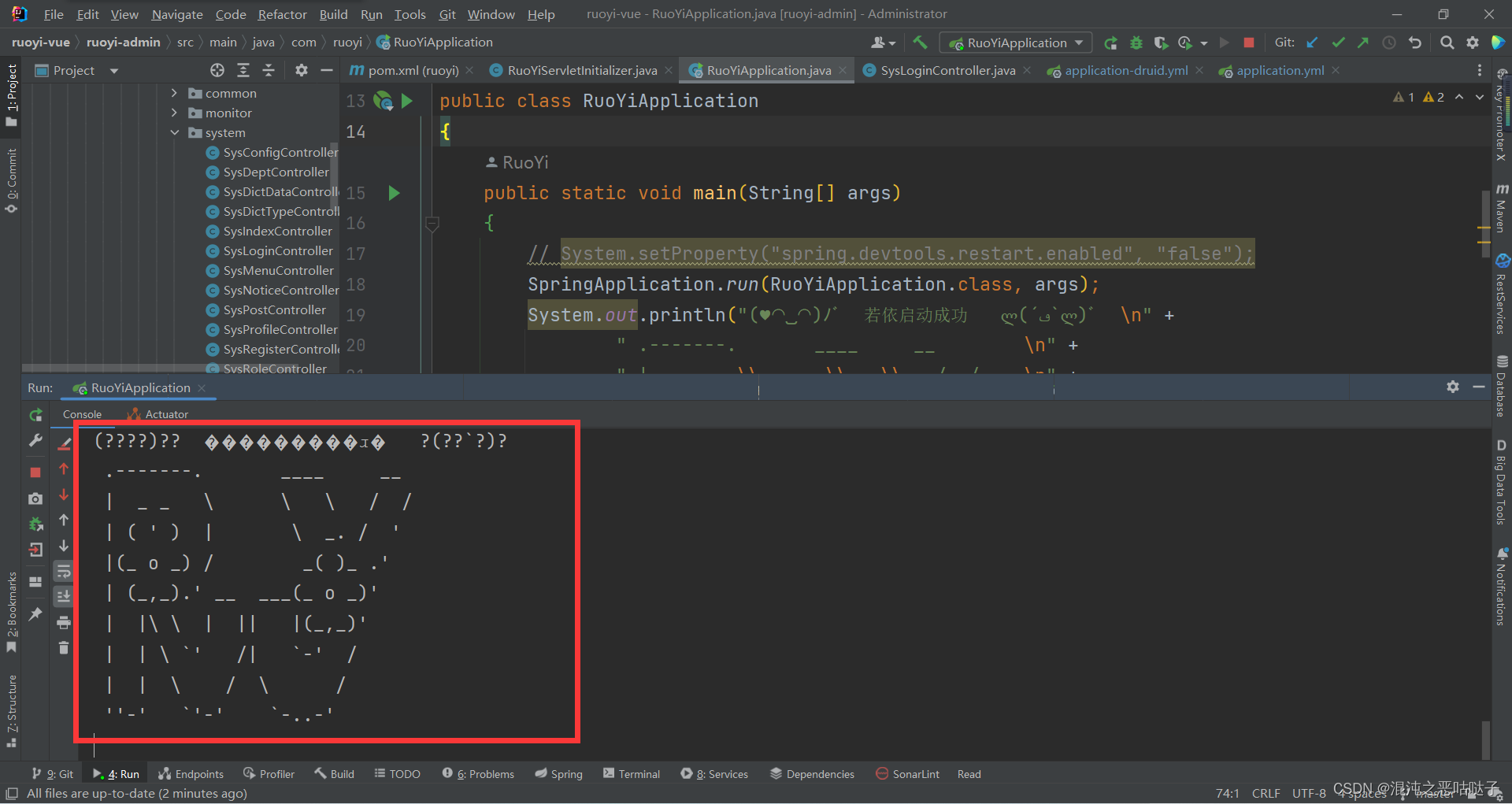1512x804 pixels.
Task: Expand the common folder
Action: tap(174, 93)
